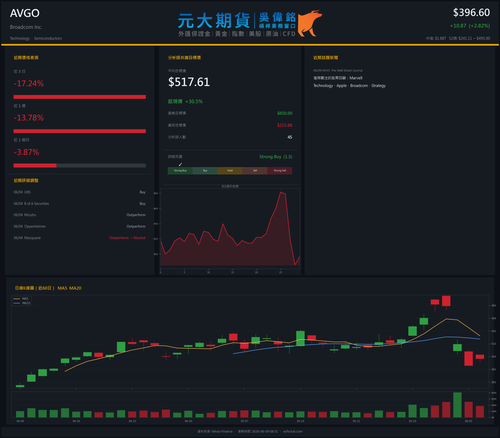Click the Sell segment of rating scale
The image size is (500, 438).
(255, 171)
